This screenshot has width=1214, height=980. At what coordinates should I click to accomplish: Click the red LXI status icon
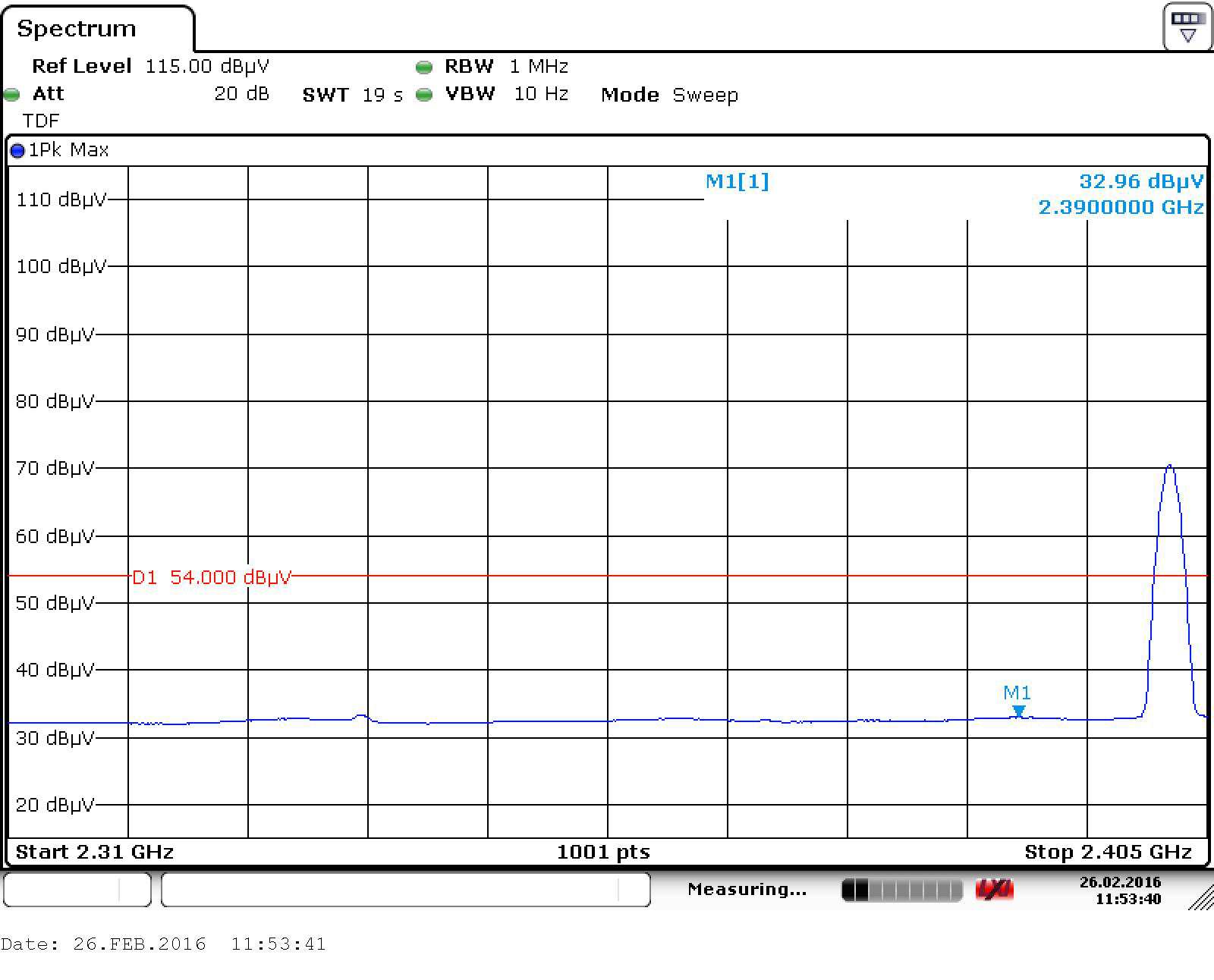(994, 890)
